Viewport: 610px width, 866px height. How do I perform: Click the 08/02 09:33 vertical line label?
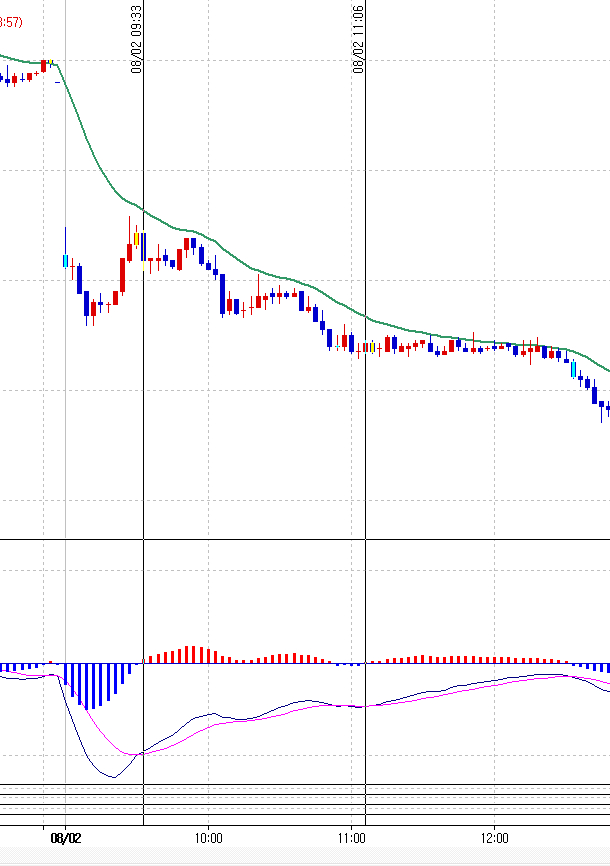point(136,38)
